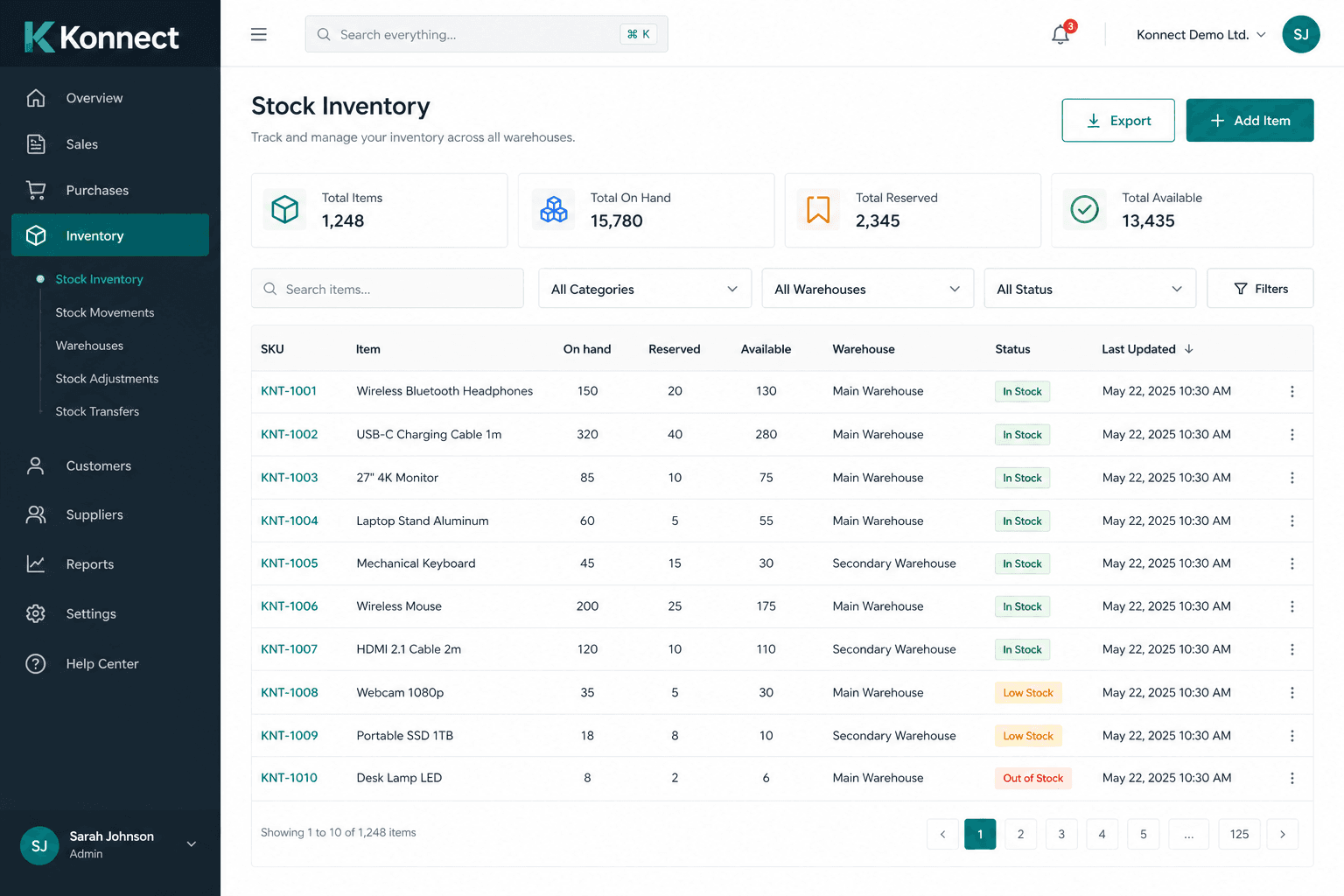
Task: Click the SJ avatar in top bar
Action: pyautogui.click(x=1300, y=34)
